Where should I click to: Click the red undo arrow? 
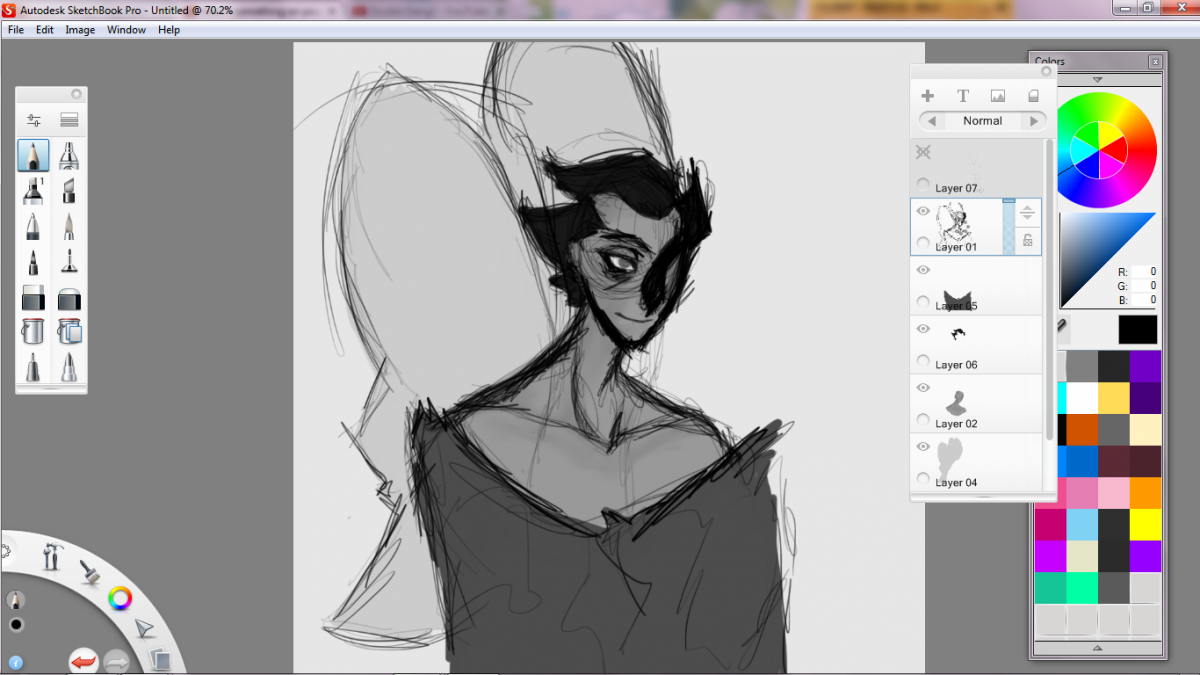pos(83,661)
